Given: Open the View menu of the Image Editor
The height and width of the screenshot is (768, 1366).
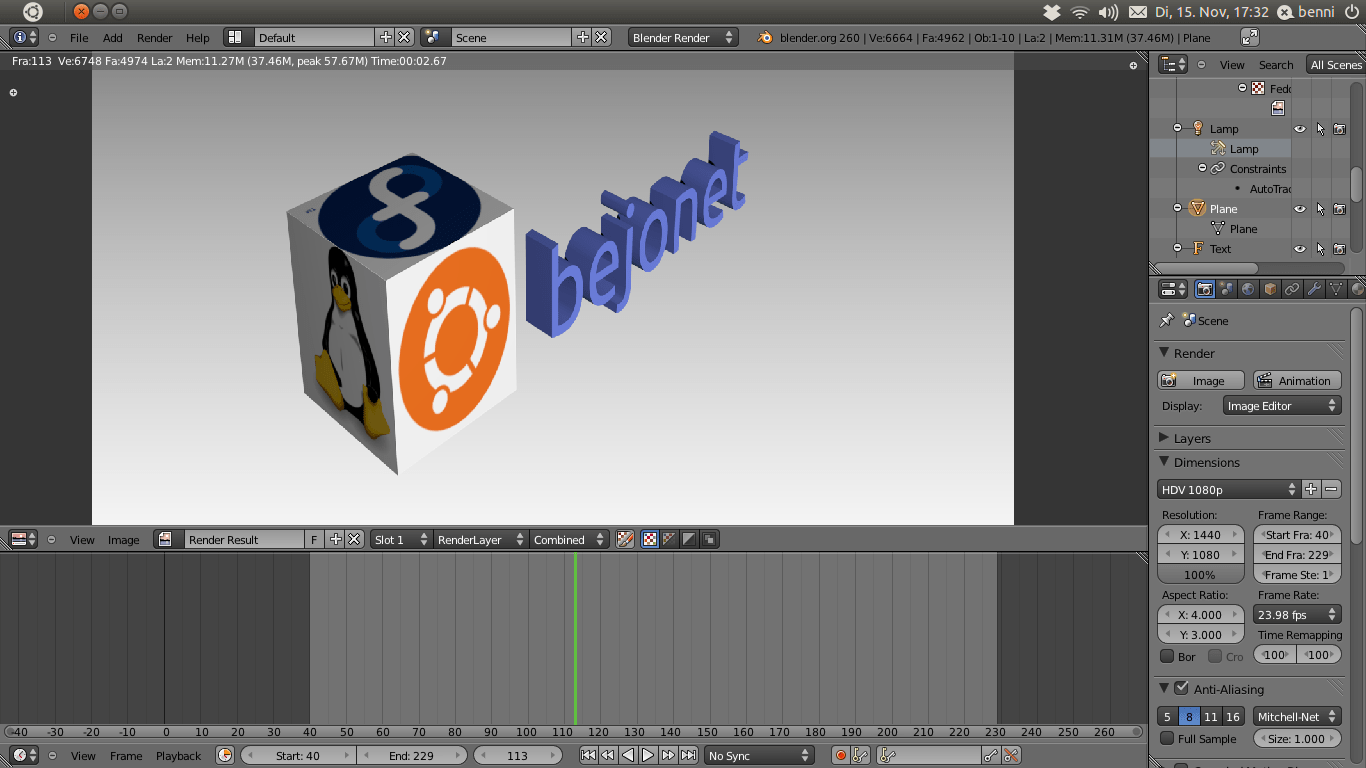Looking at the screenshot, I should tap(82, 539).
